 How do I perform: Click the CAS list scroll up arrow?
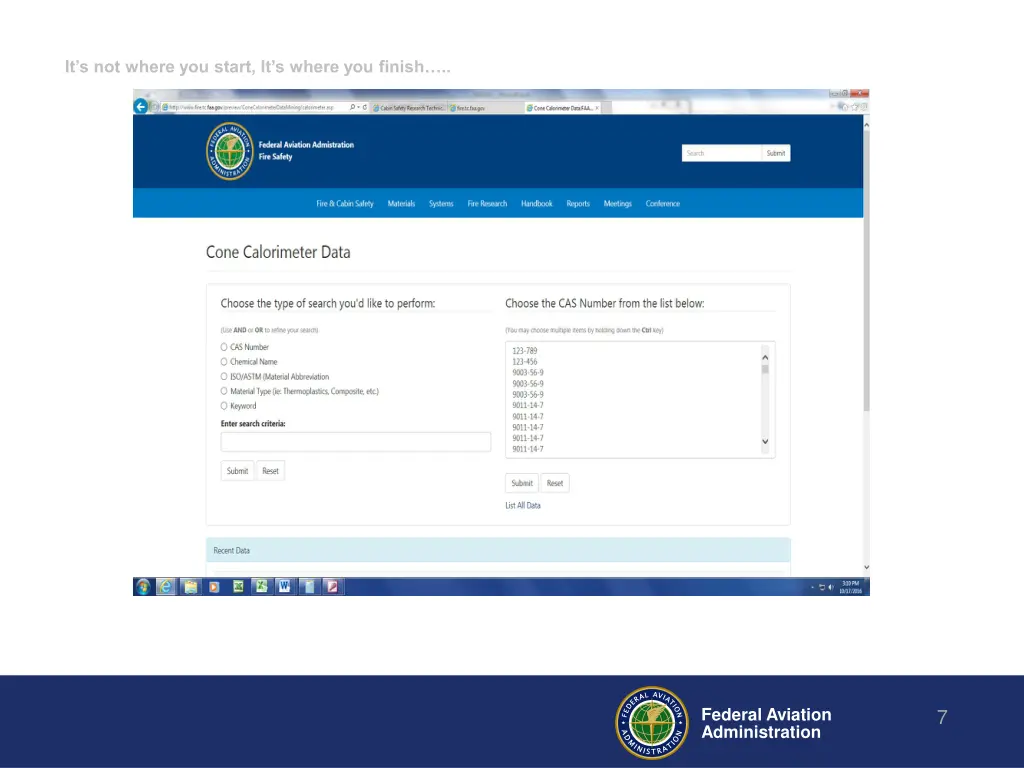[x=765, y=357]
